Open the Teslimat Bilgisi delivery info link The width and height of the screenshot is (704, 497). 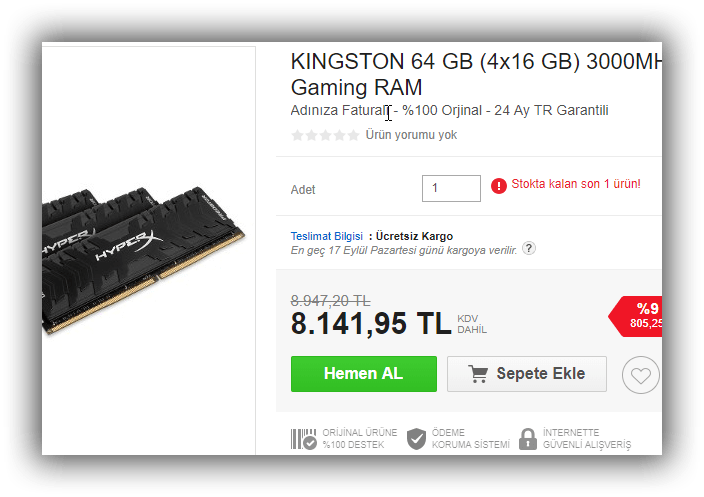[x=326, y=236]
